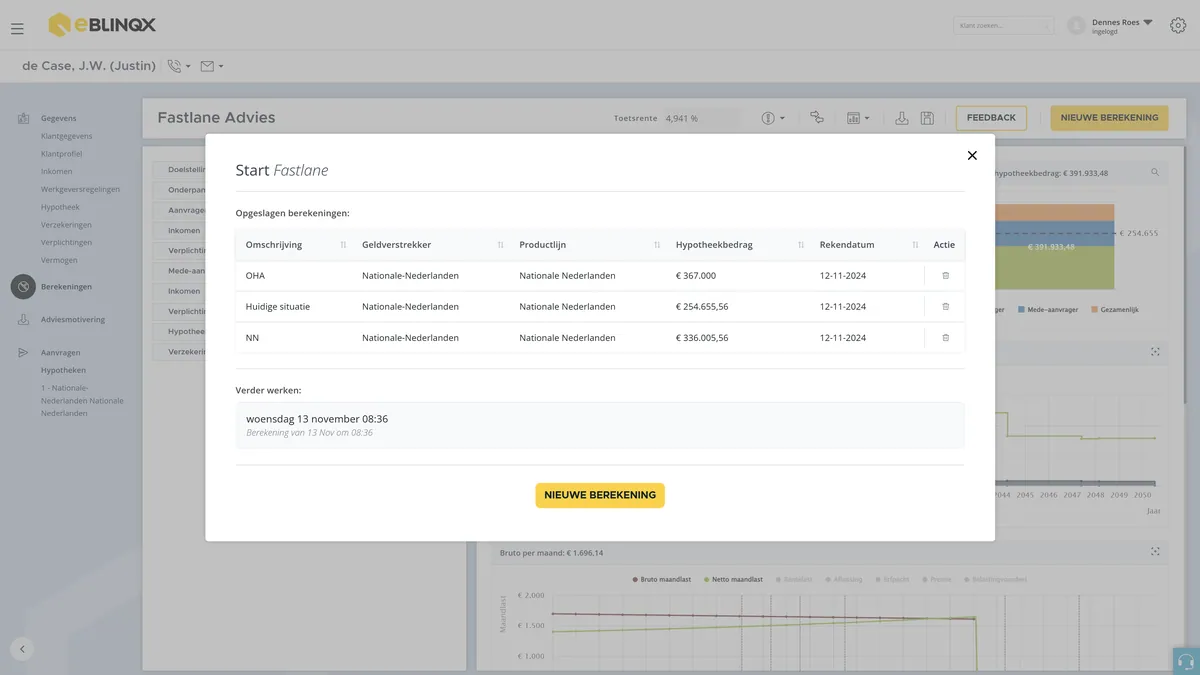Open the chart view dropdown in toolbar
Image resolution: width=1200 pixels, height=675 pixels.
[x=857, y=118]
